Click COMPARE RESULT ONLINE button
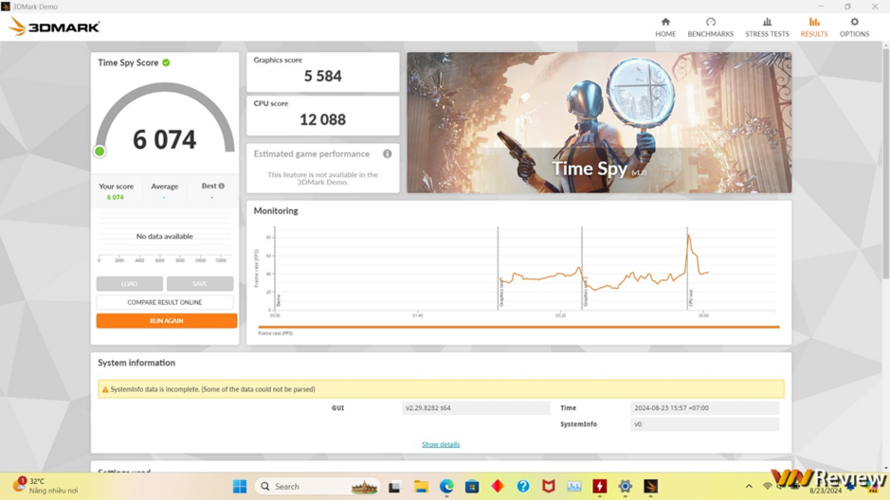Image resolution: width=890 pixels, height=500 pixels. click(165, 302)
